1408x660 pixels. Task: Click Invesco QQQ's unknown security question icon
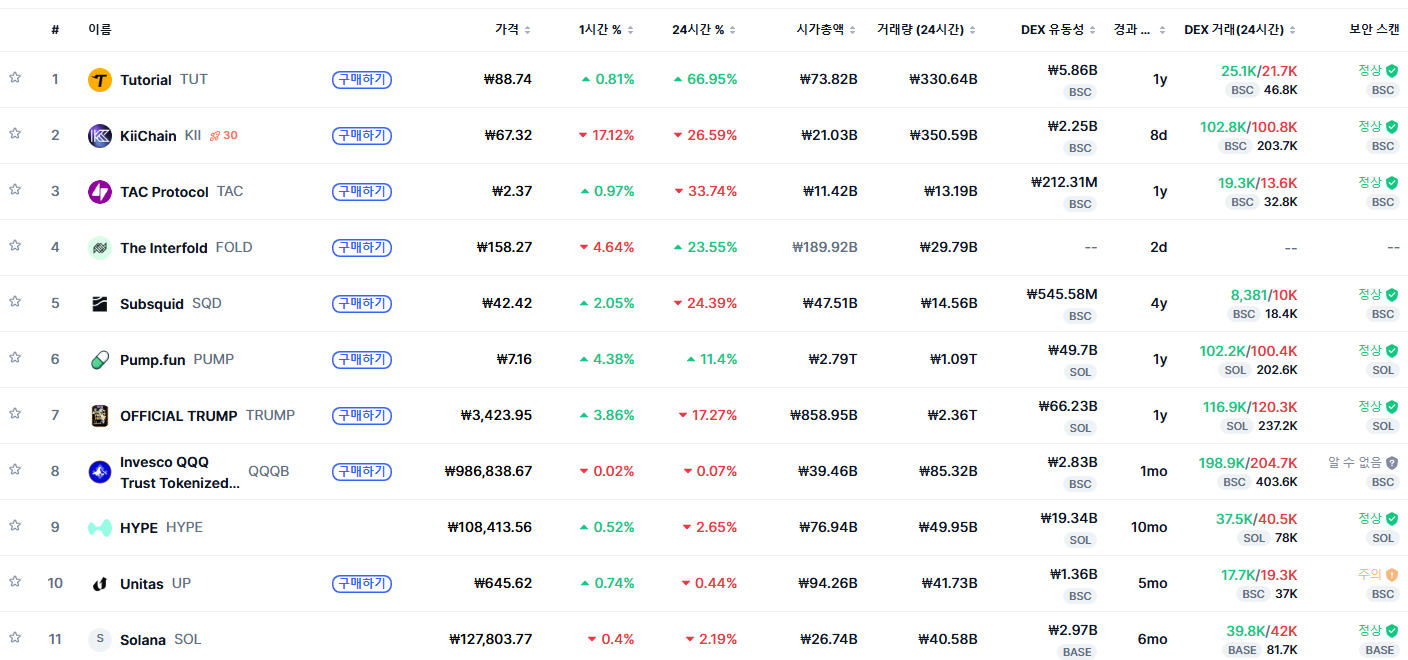(1391, 463)
